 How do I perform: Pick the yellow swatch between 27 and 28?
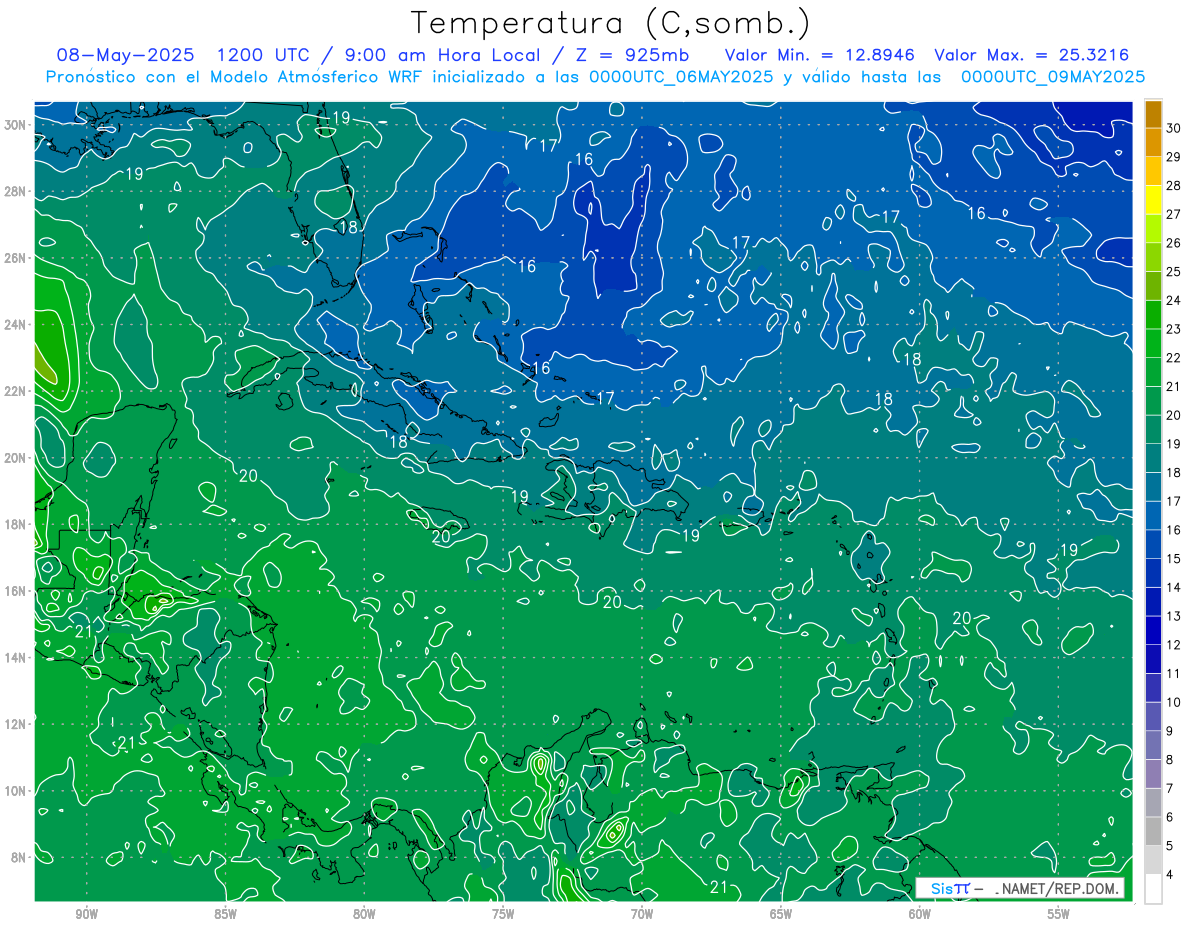tap(1153, 200)
